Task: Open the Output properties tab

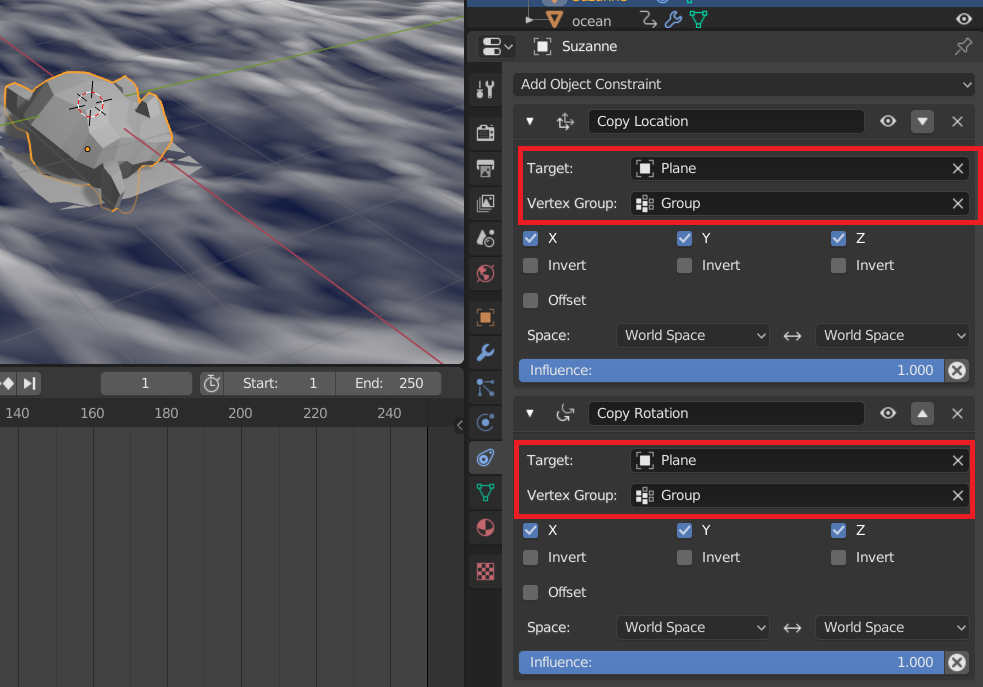Action: [485, 168]
